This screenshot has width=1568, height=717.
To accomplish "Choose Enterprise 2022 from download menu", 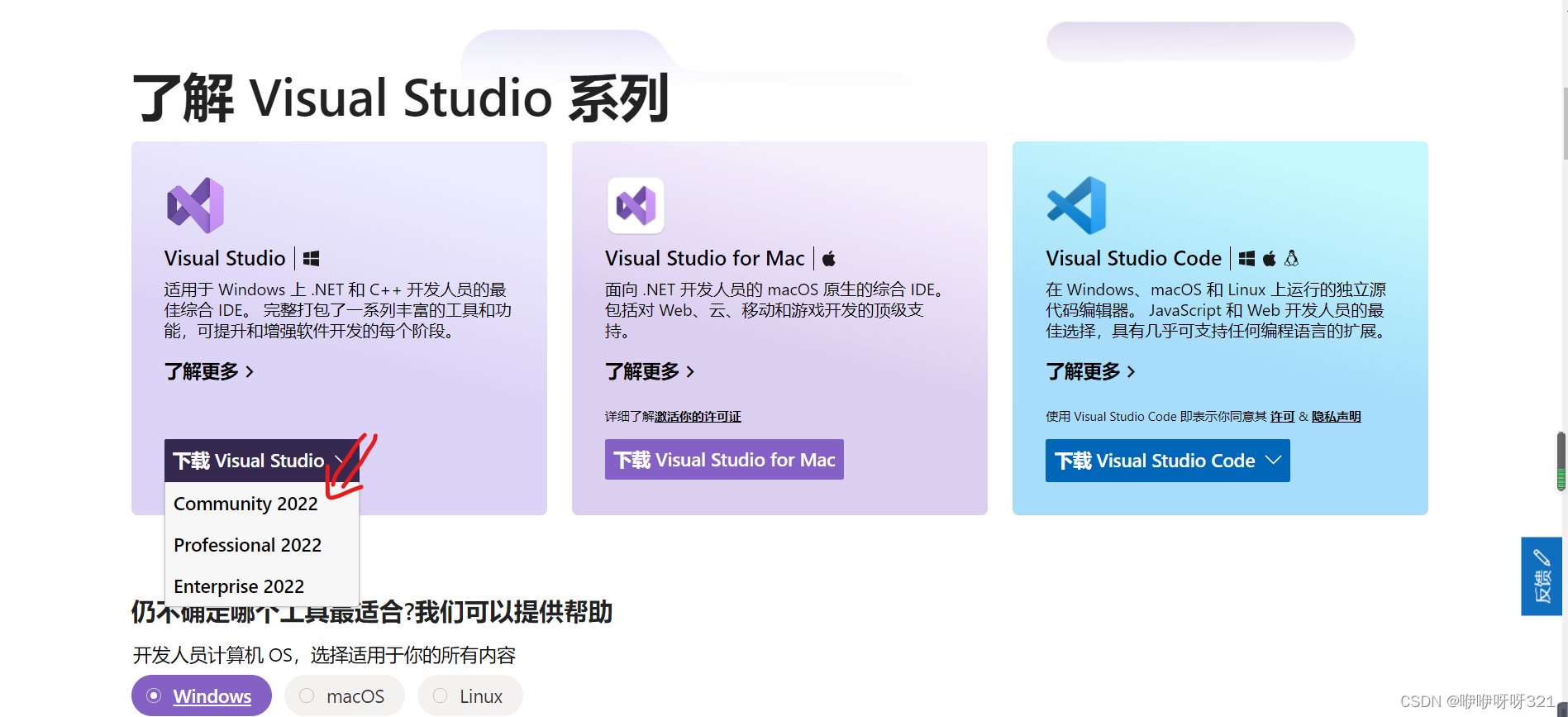I will click(x=262, y=586).
